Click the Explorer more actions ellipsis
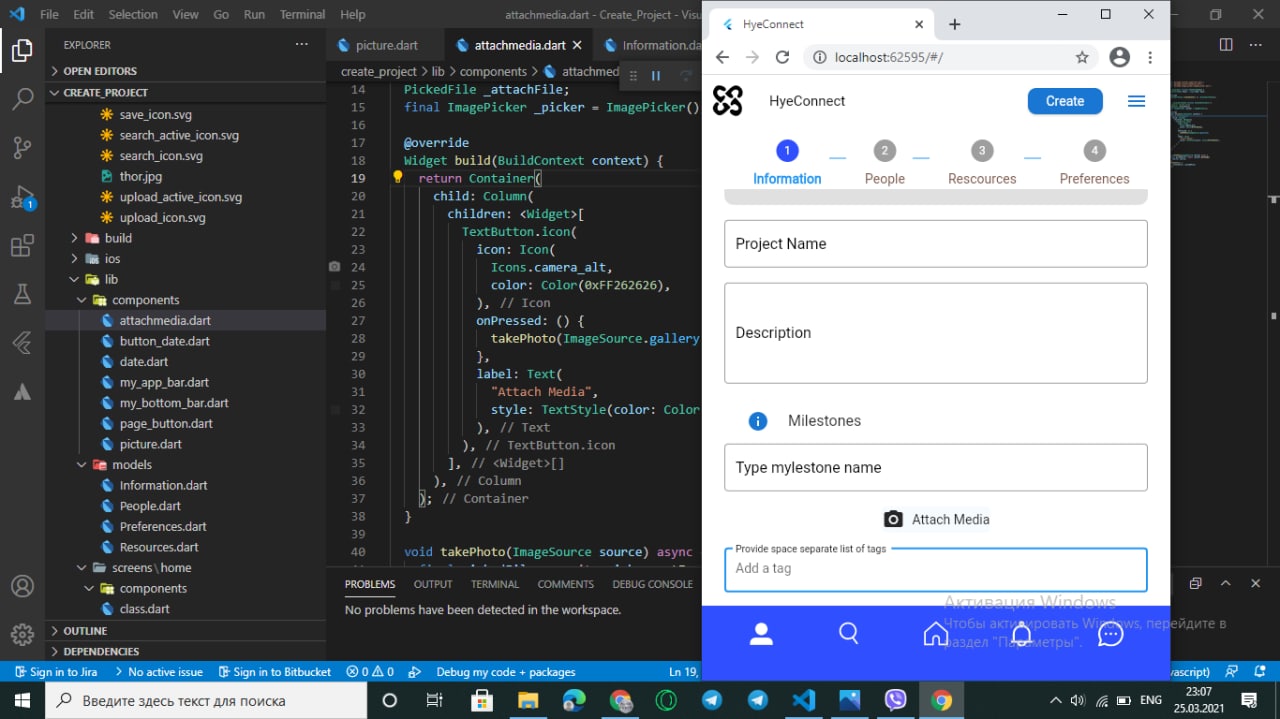Image resolution: width=1280 pixels, height=719 pixels. [302, 45]
